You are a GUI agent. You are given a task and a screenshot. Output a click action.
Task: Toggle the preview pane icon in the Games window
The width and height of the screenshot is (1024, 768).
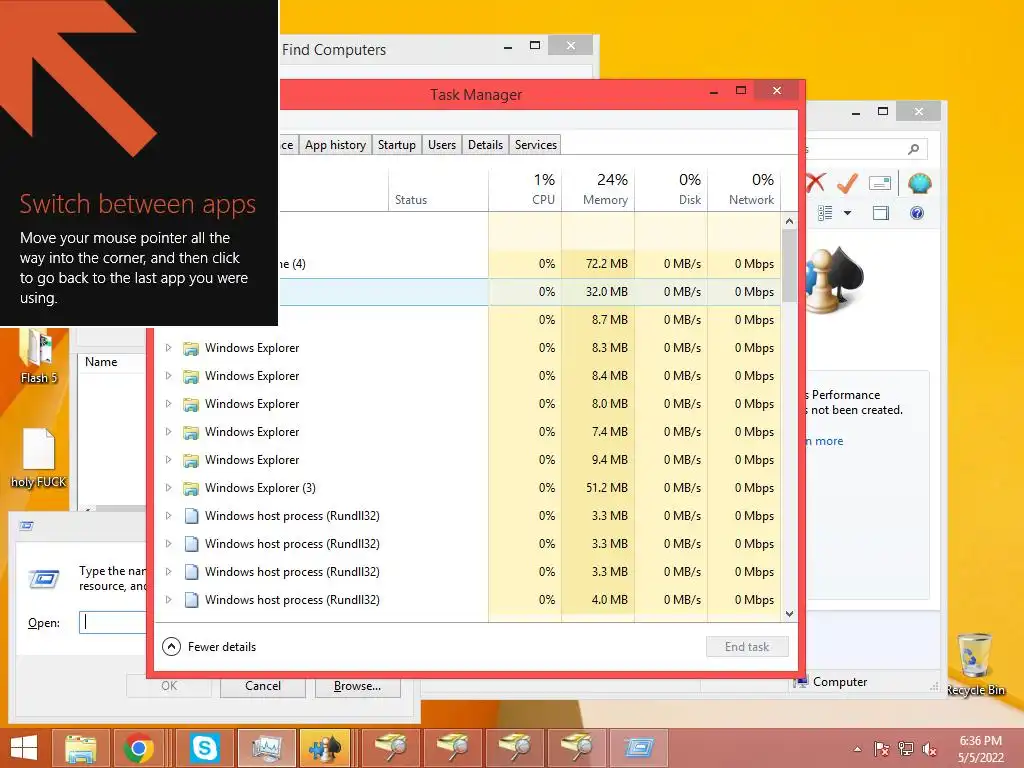point(881,213)
